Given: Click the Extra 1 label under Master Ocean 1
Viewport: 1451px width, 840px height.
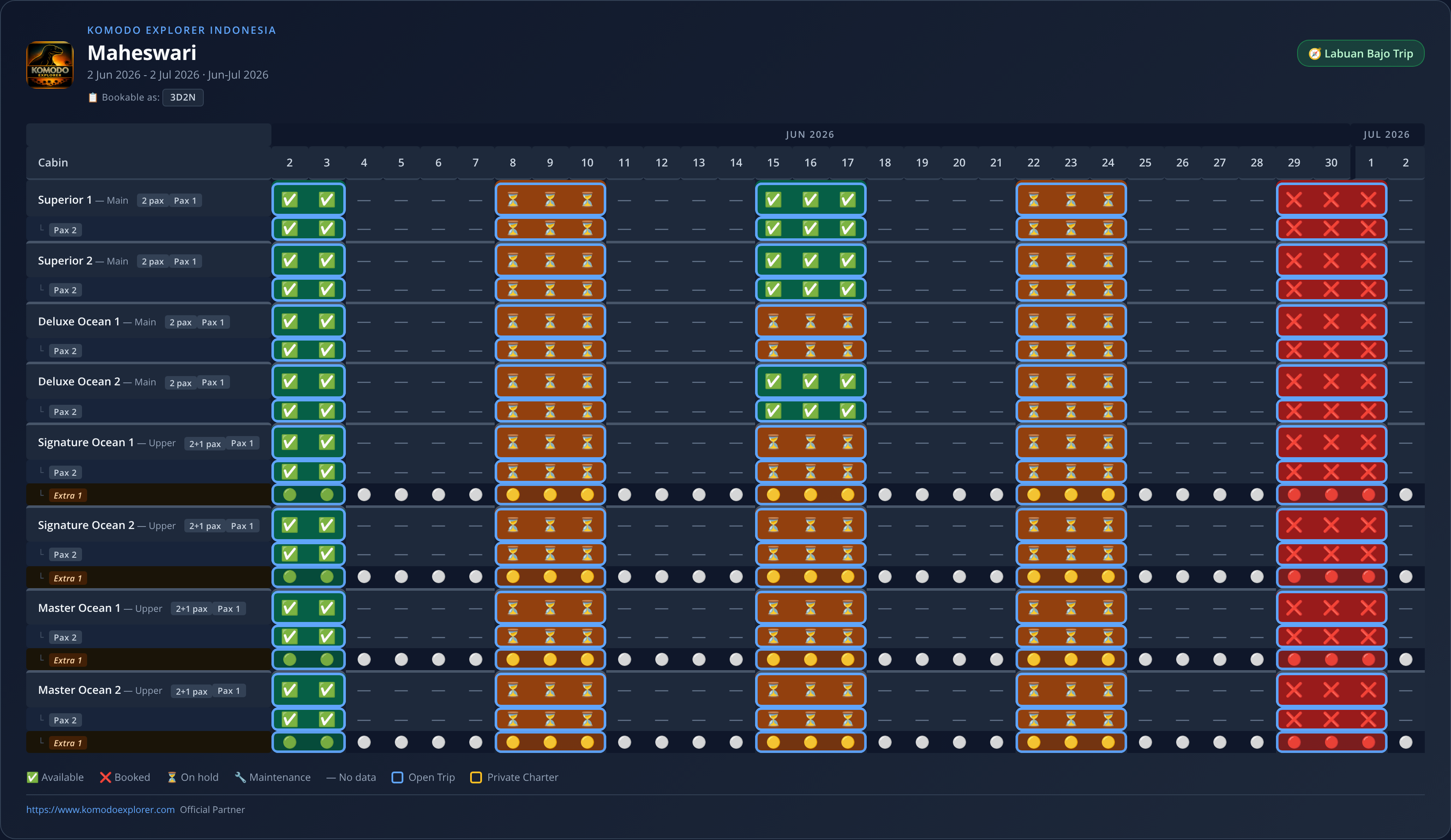Looking at the screenshot, I should (x=68, y=660).
